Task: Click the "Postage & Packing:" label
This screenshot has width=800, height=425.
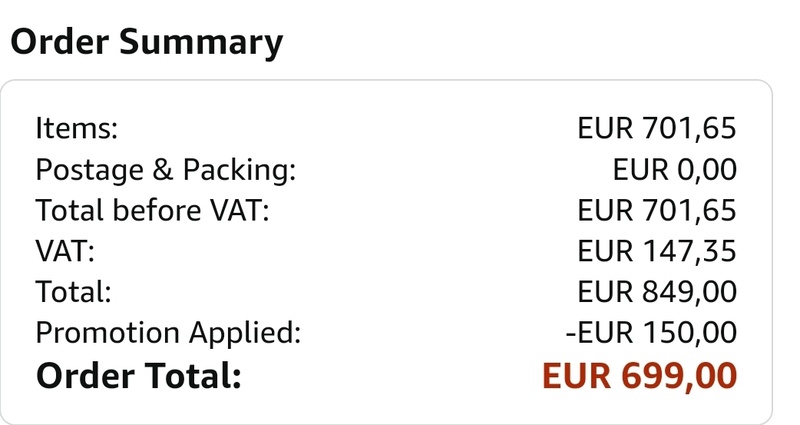Action: 166,170
